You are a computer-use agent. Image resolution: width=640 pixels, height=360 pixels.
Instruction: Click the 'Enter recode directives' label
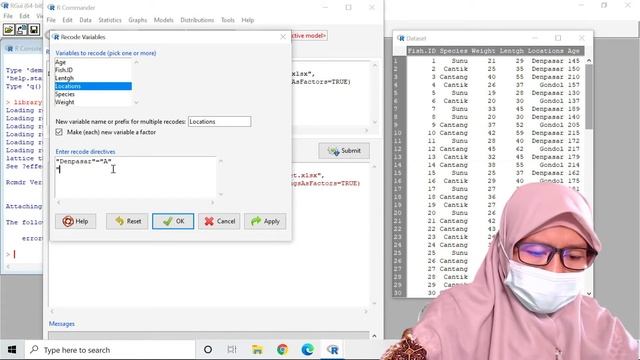pyautogui.click(x=85, y=152)
